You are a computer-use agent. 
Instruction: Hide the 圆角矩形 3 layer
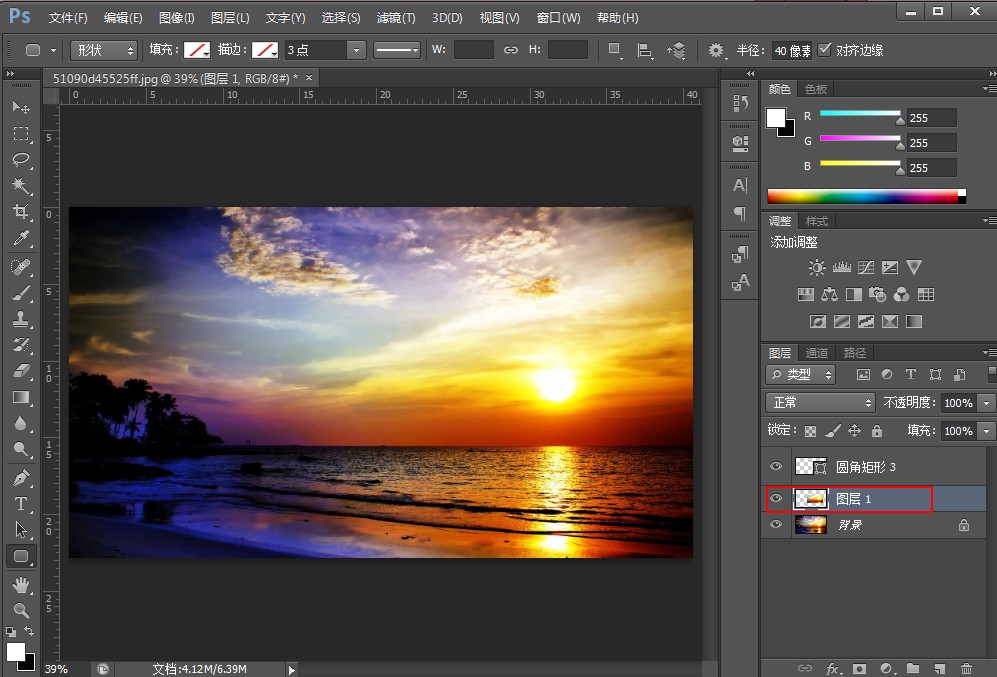pyautogui.click(x=776, y=467)
